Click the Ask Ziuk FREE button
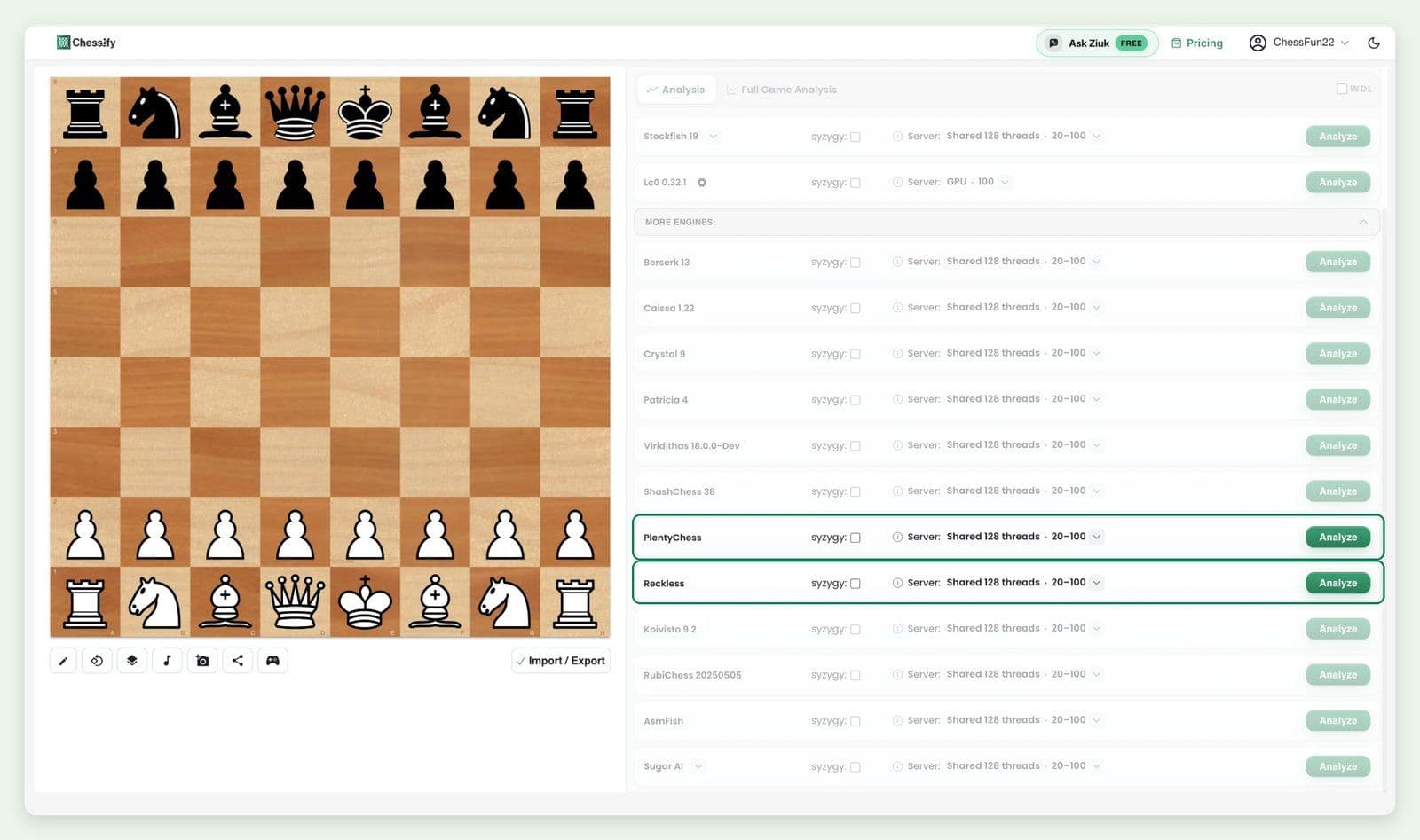The height and width of the screenshot is (840, 1420). click(x=1097, y=43)
